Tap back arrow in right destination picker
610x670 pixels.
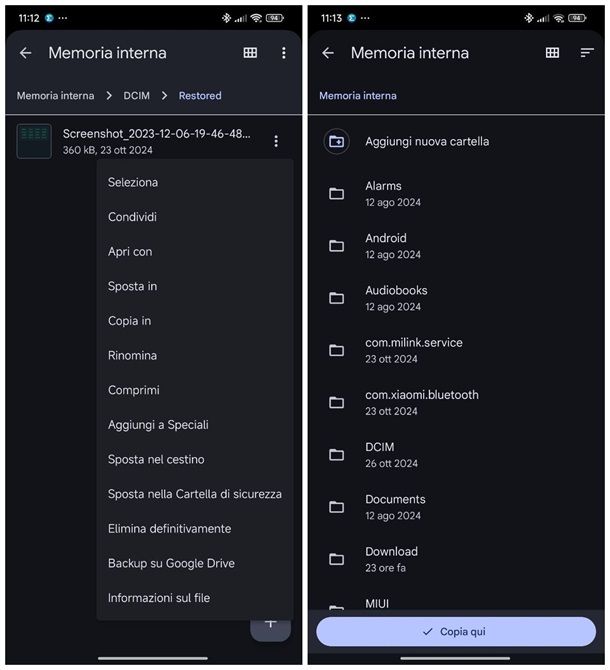328,53
